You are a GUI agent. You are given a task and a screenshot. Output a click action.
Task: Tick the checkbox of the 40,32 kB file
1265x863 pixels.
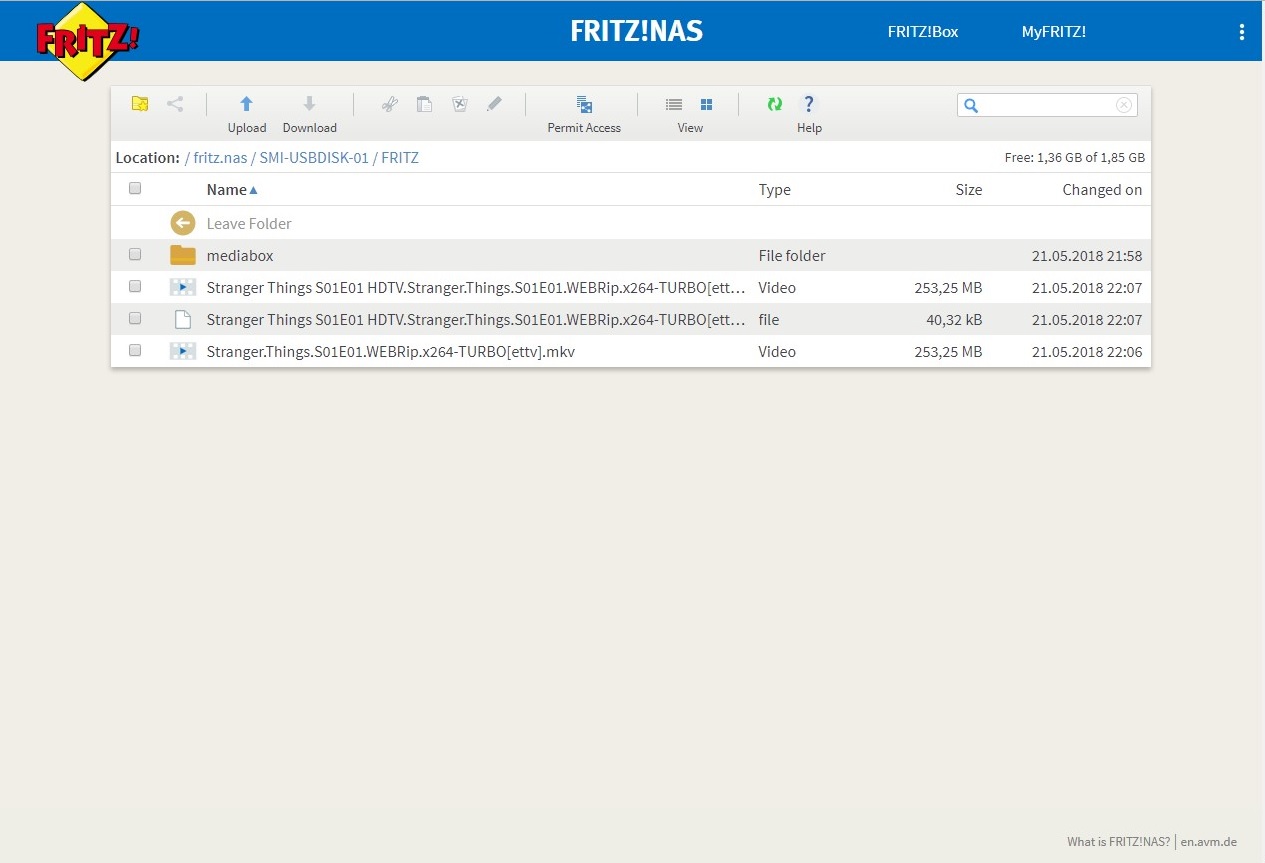(x=135, y=318)
